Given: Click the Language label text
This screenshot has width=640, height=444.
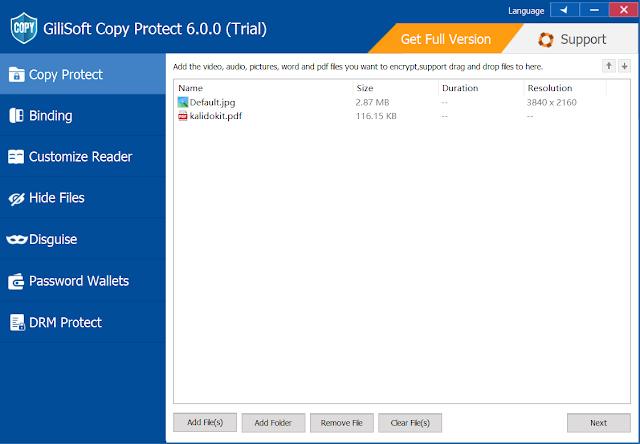Looking at the screenshot, I should click(526, 11).
